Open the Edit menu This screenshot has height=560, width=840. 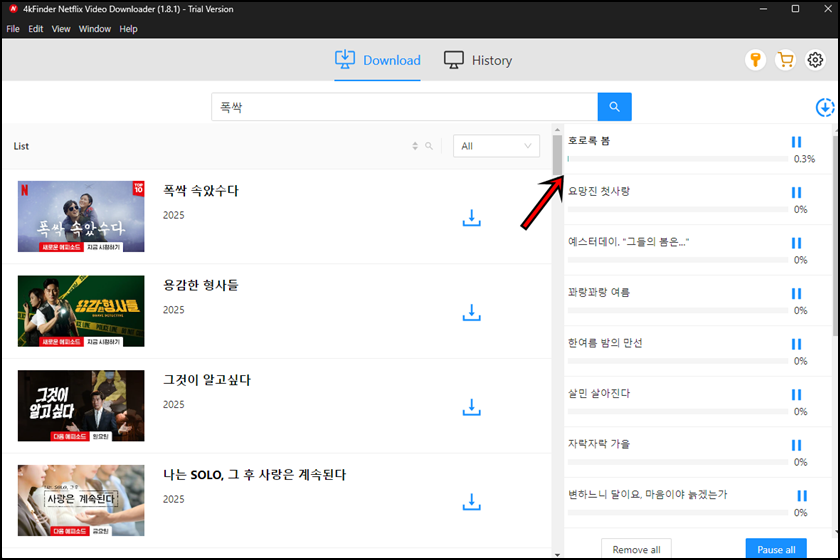[35, 29]
